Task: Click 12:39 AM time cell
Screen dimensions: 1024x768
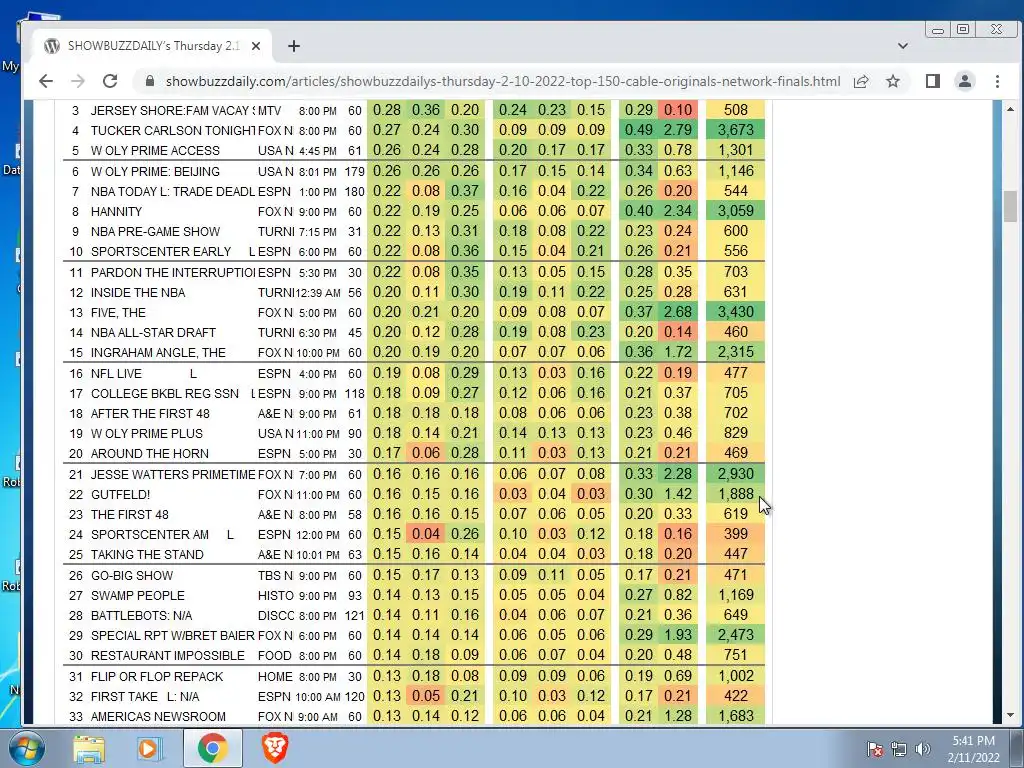Action: (318, 293)
